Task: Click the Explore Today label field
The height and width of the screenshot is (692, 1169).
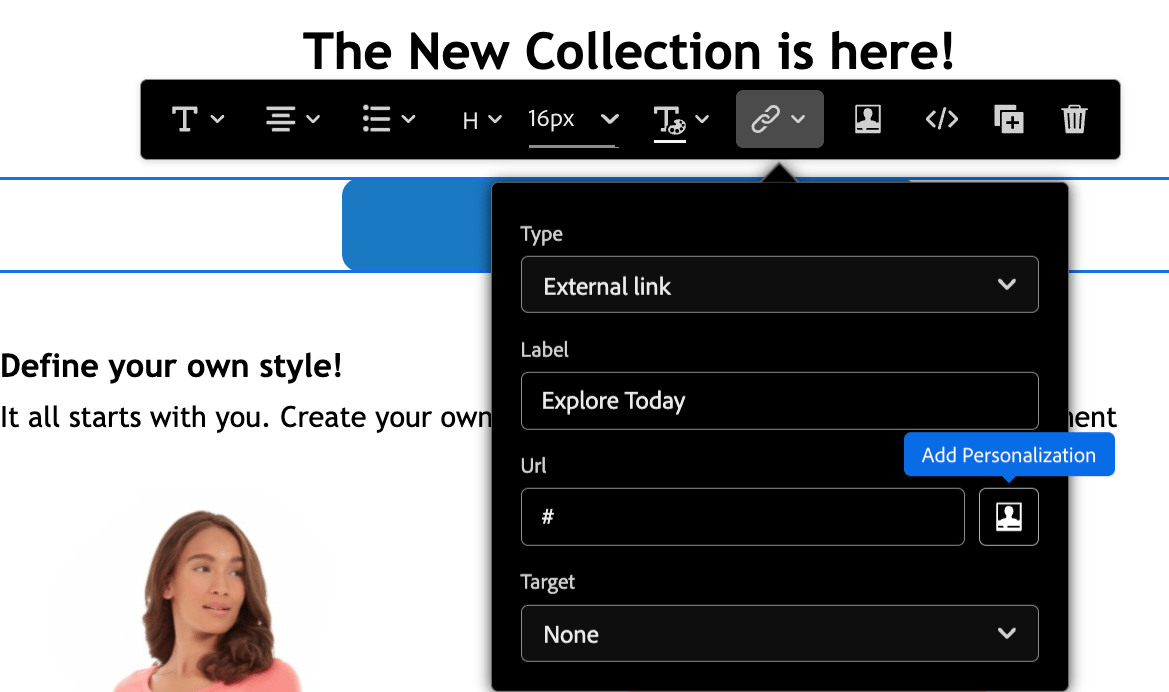Action: 779,401
